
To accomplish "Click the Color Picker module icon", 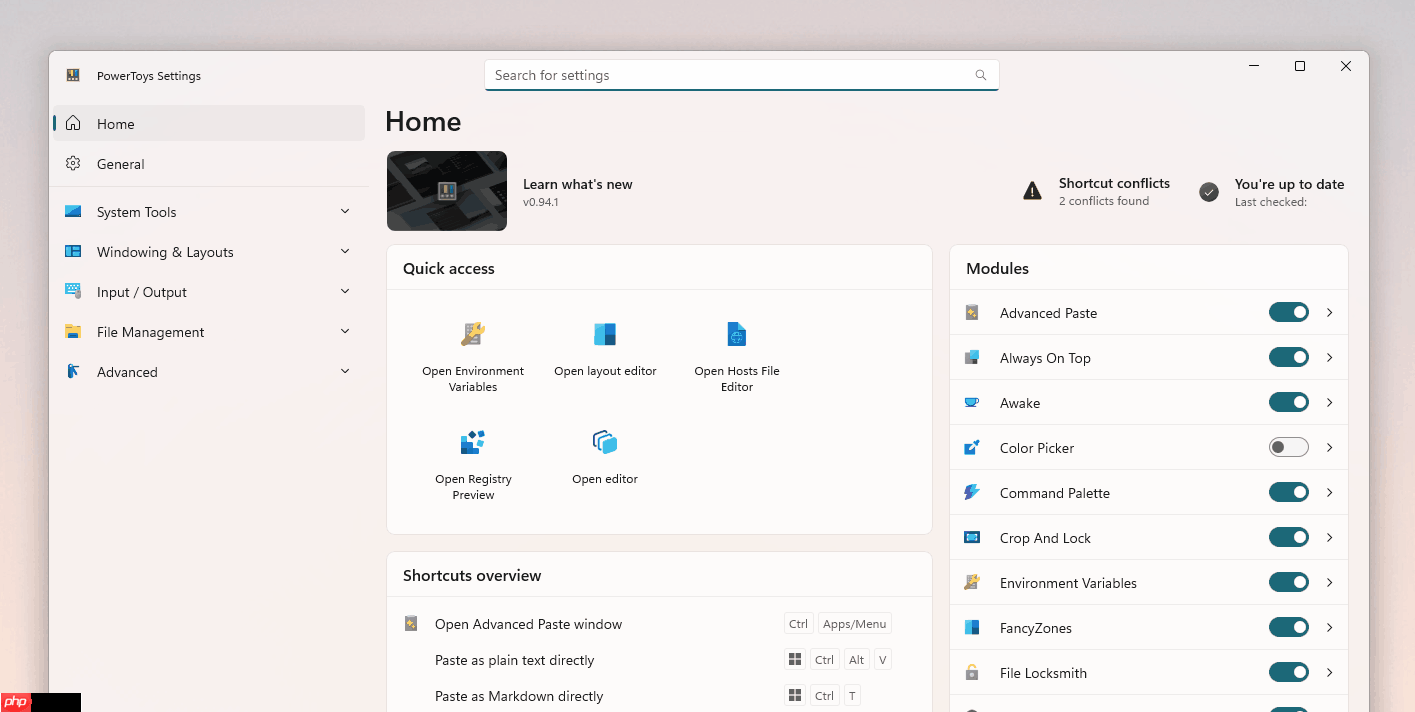I will (x=972, y=448).
